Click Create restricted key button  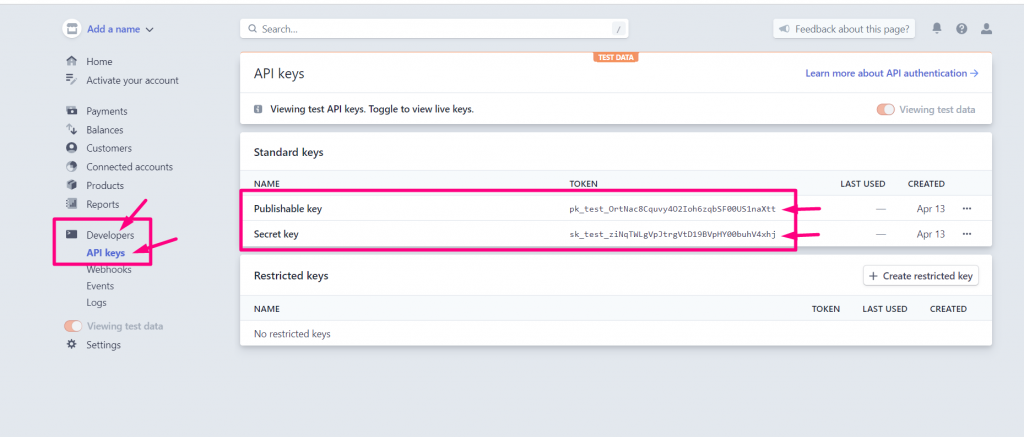[921, 276]
